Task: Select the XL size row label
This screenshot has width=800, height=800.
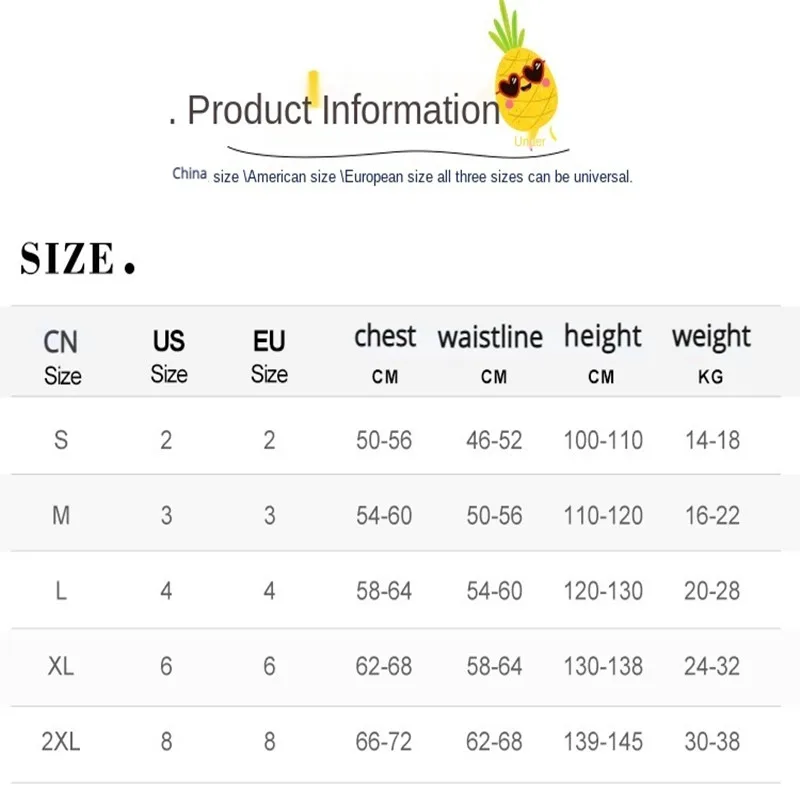Action: pos(61,666)
